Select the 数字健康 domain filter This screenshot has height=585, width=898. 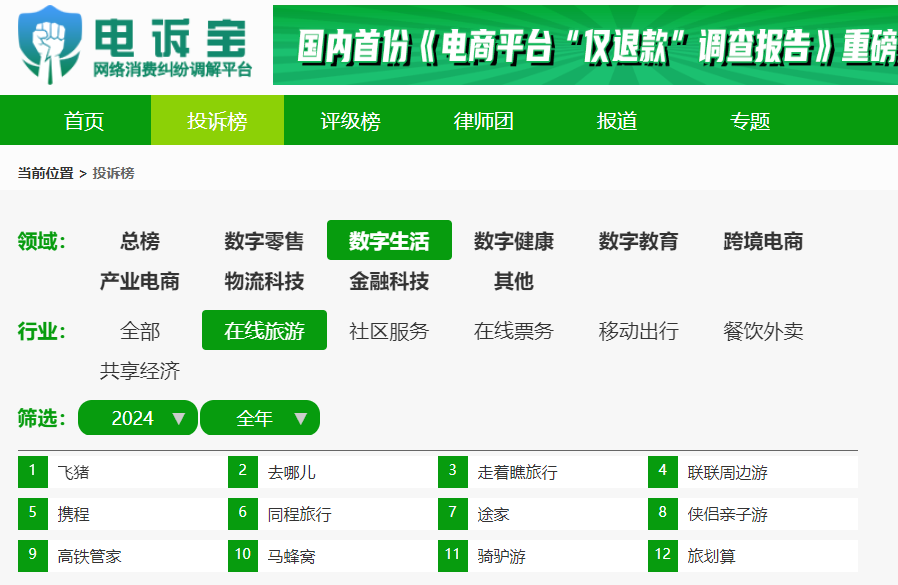tap(514, 241)
